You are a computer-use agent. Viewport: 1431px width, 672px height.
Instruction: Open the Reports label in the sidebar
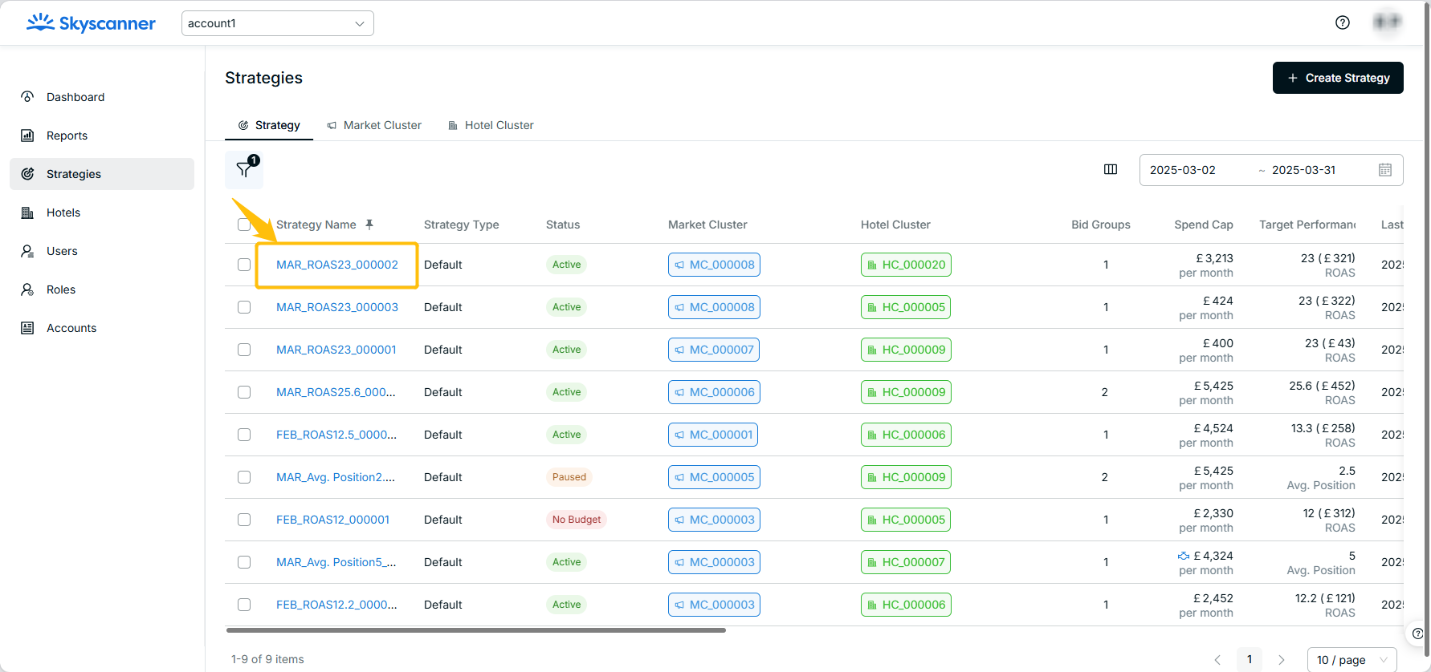tap(67, 135)
